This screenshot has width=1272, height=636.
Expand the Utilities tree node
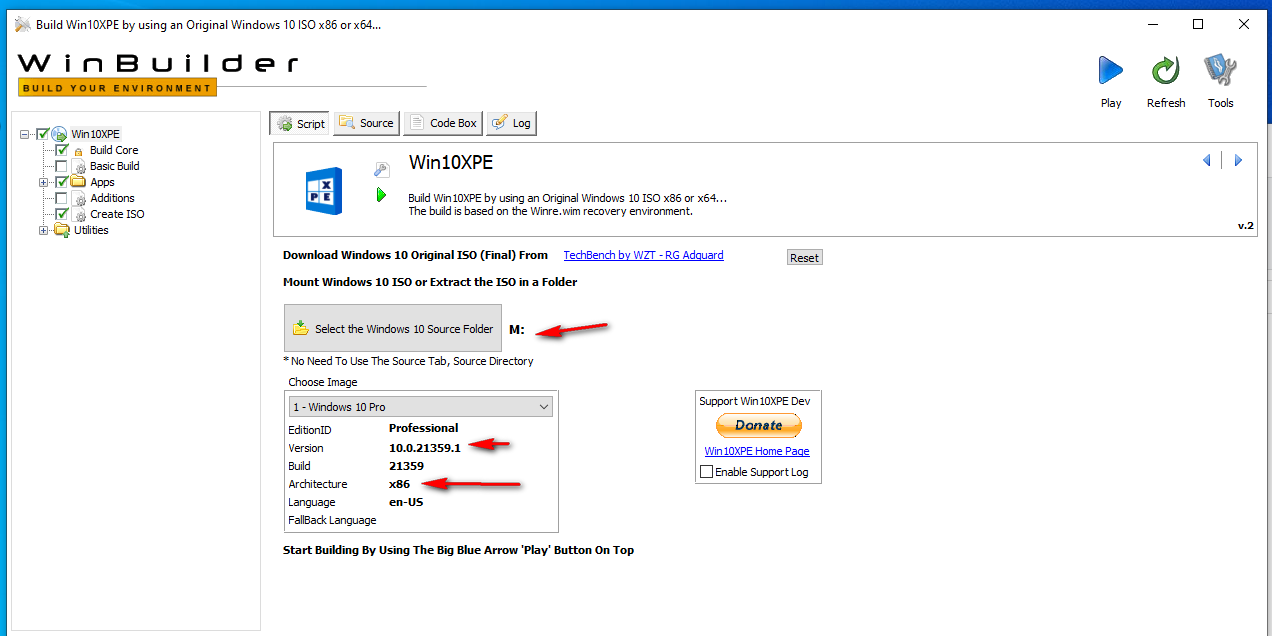coord(43,230)
